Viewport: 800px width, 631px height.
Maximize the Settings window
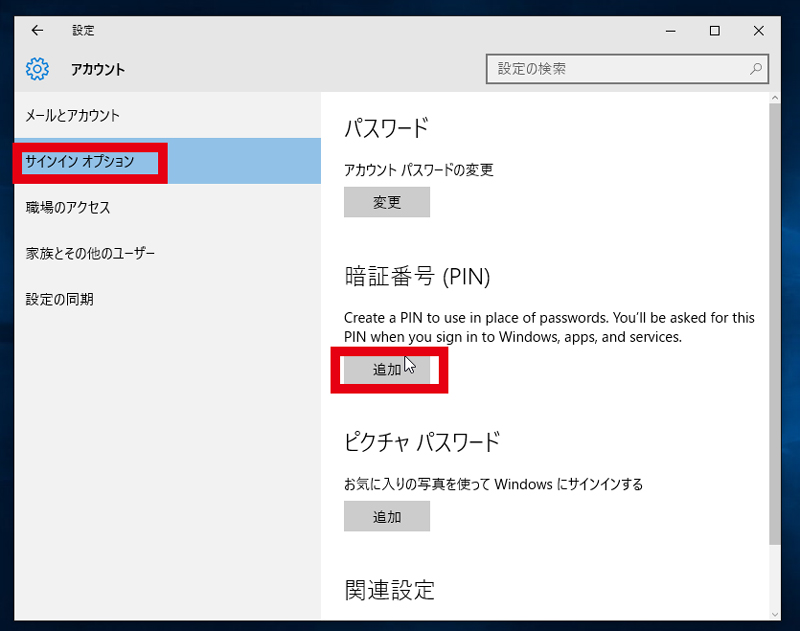tap(715, 31)
